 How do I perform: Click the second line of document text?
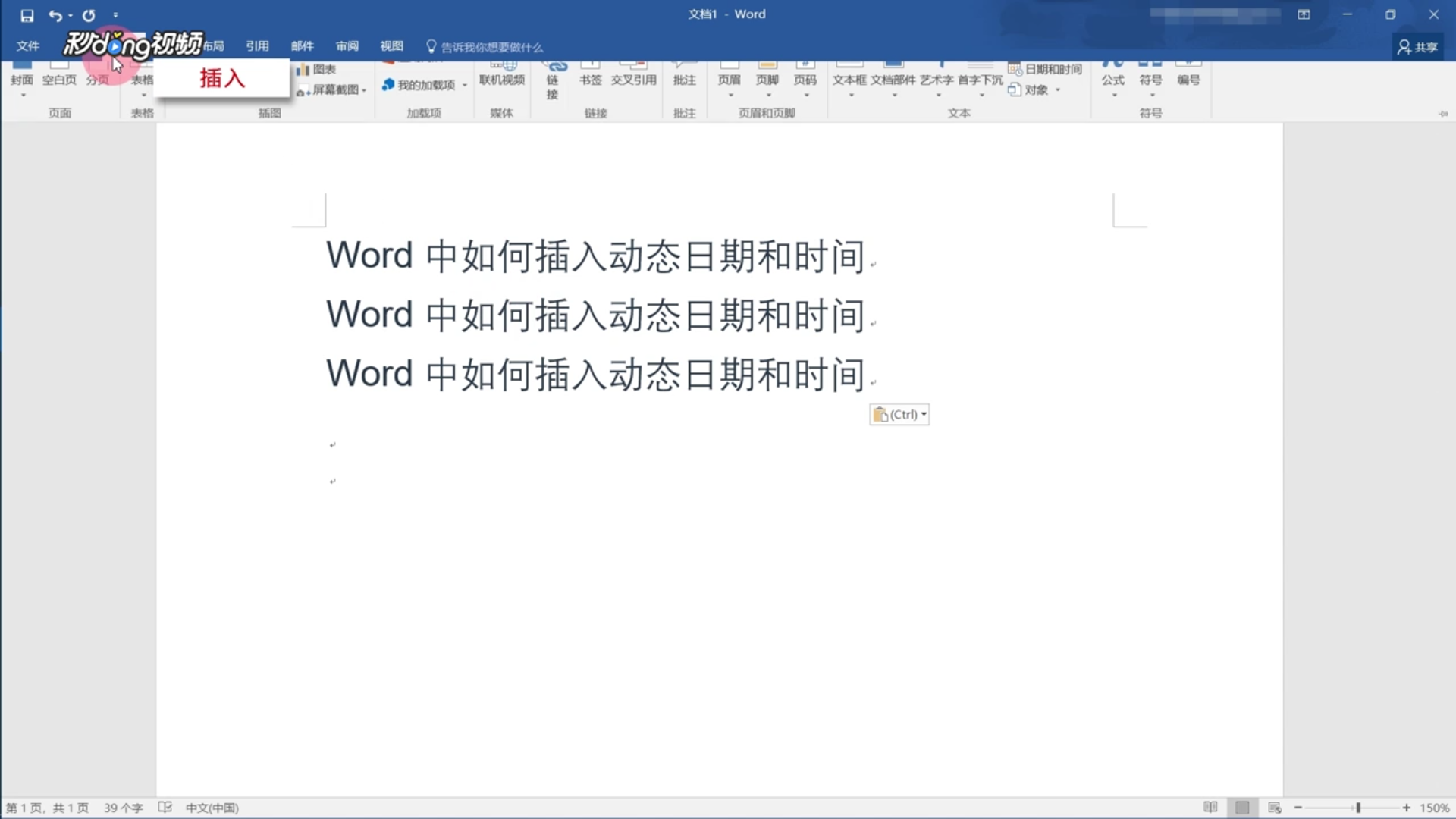tap(596, 315)
